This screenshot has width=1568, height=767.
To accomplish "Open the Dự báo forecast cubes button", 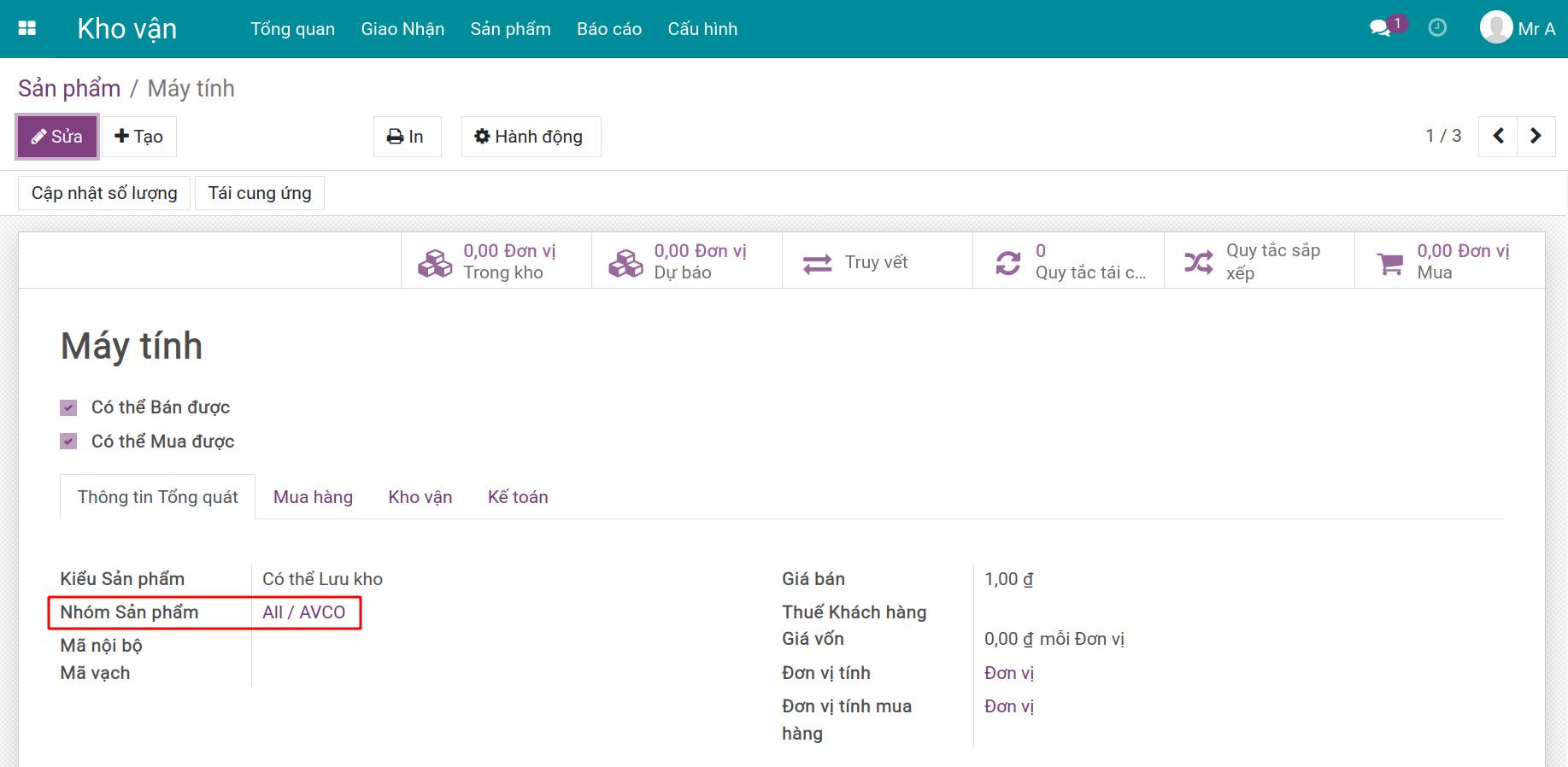I will click(687, 261).
